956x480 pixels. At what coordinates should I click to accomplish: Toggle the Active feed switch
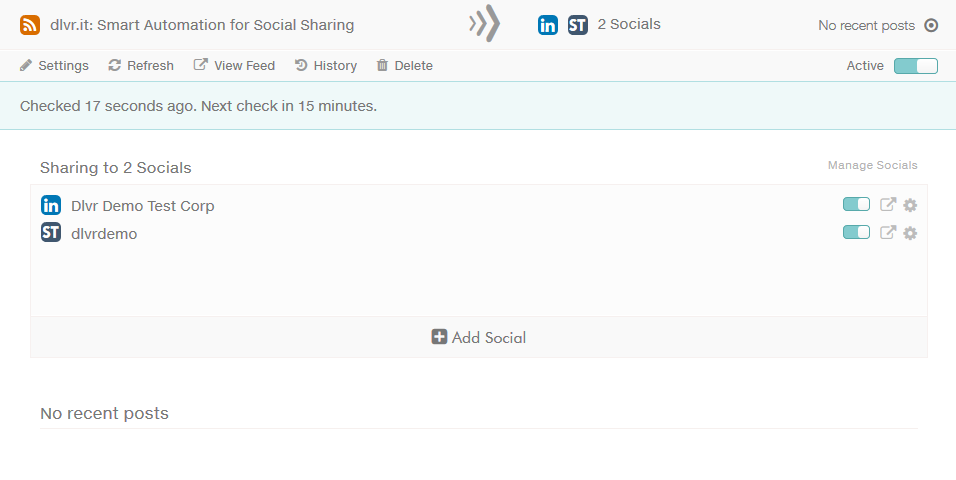click(916, 66)
